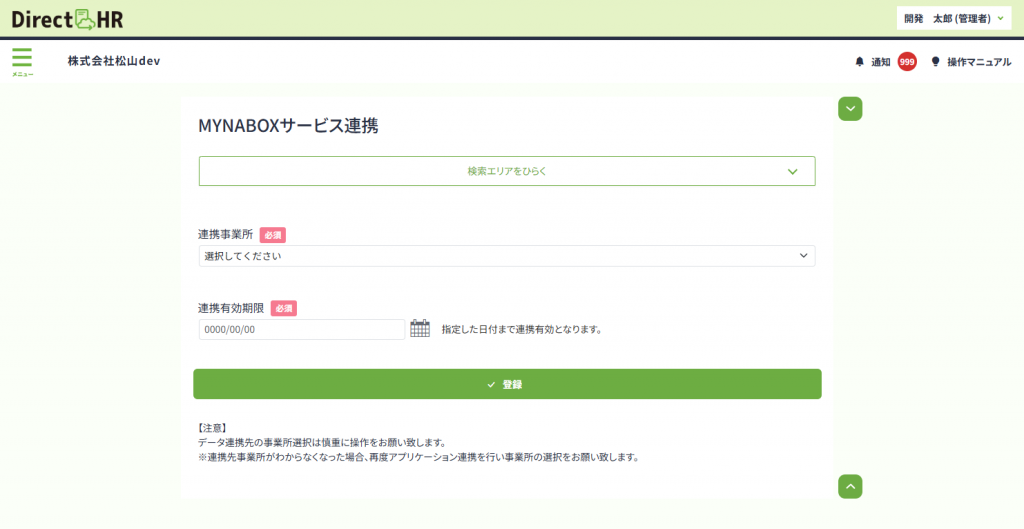Open the user account dropdown 開発 太郎

click(x=953, y=19)
